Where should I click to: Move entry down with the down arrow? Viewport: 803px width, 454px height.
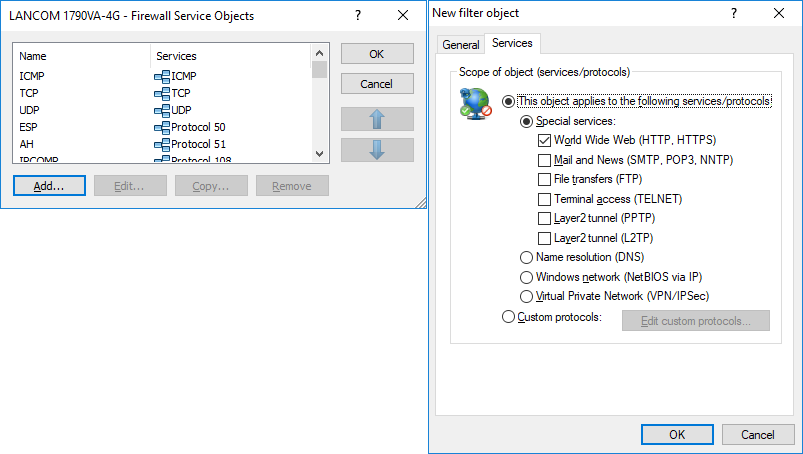coord(377,150)
